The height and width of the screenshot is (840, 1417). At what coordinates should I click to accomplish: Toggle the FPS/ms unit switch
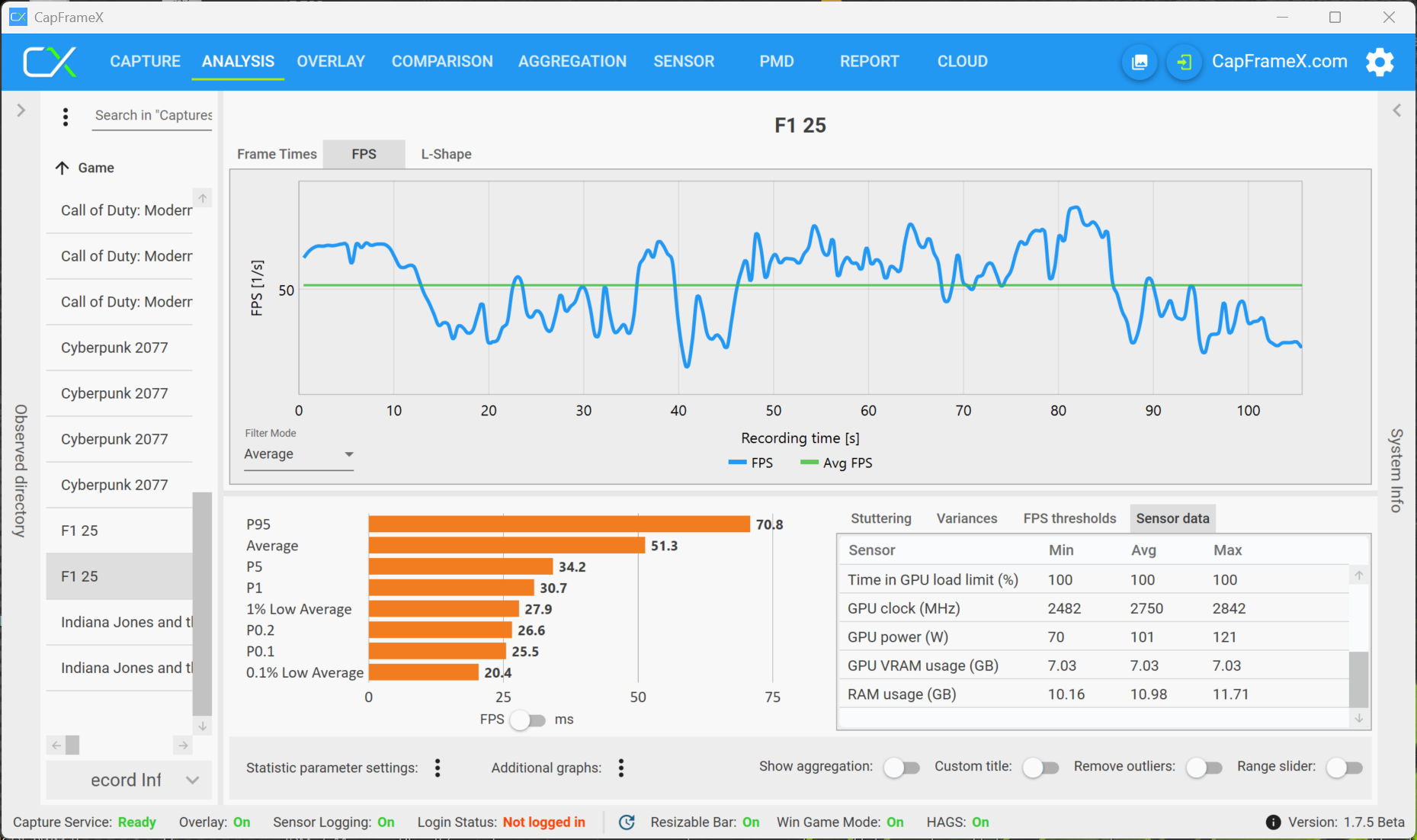click(528, 720)
